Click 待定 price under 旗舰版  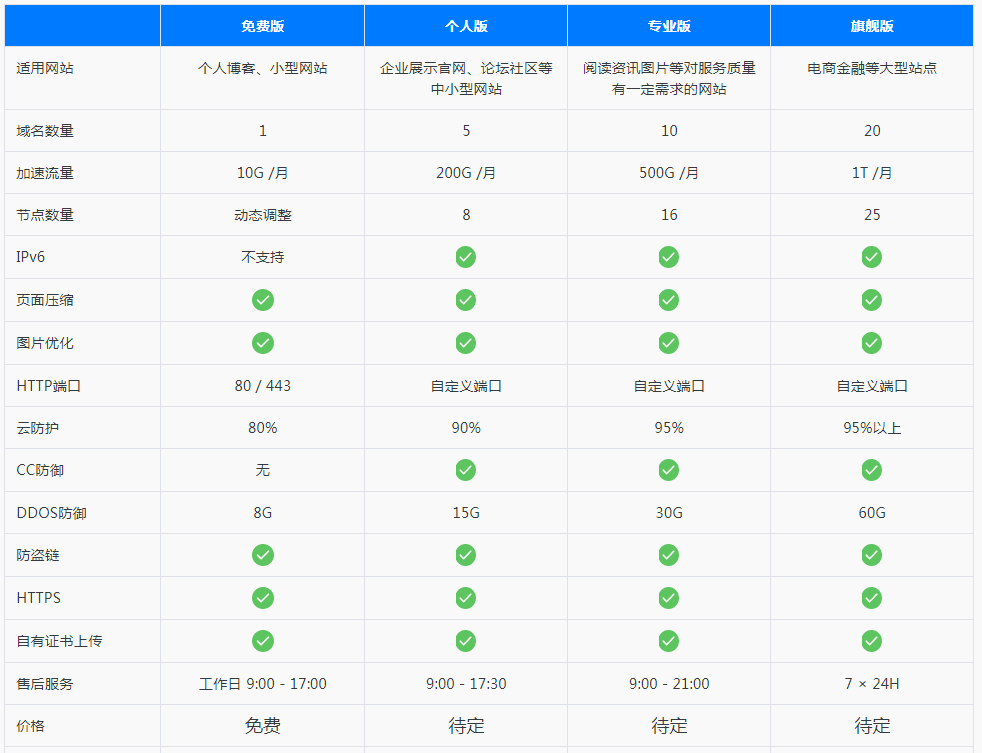(872, 726)
